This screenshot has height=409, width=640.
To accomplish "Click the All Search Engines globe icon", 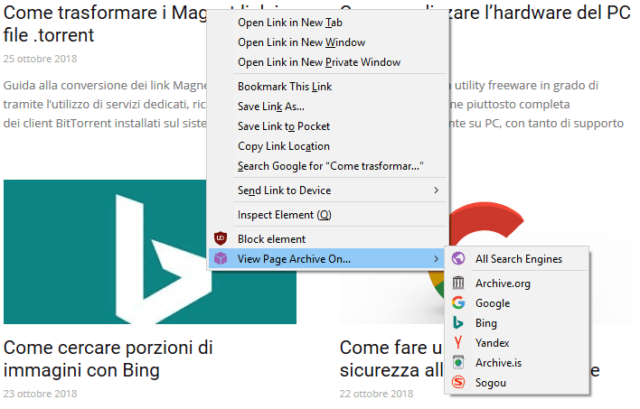I will [x=458, y=259].
